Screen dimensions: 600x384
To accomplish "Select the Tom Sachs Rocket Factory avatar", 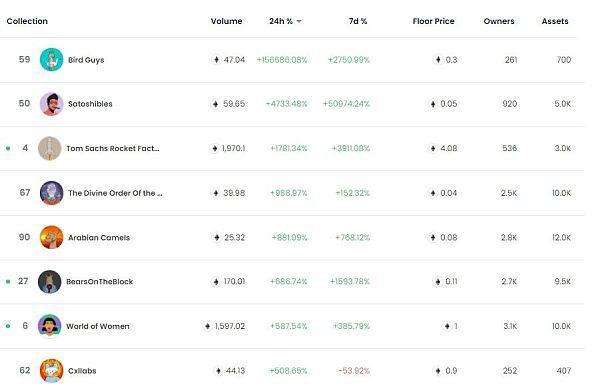I will [x=50, y=148].
